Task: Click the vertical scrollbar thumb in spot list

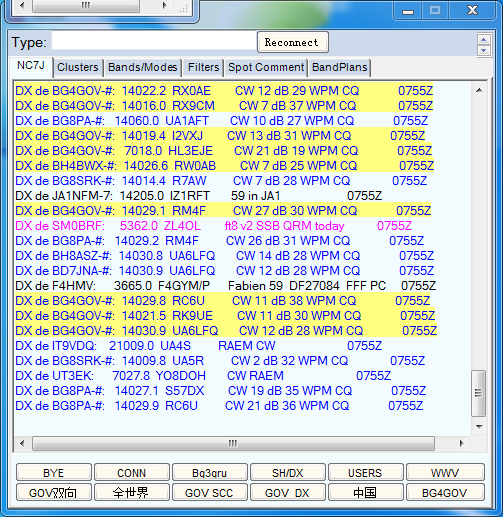Action: pos(479,393)
